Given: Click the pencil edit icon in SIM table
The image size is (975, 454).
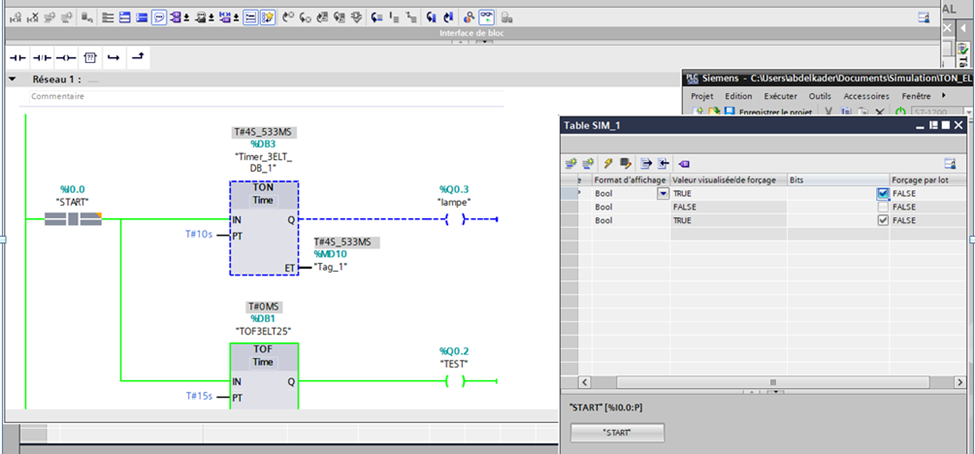Looking at the screenshot, I should (626, 164).
